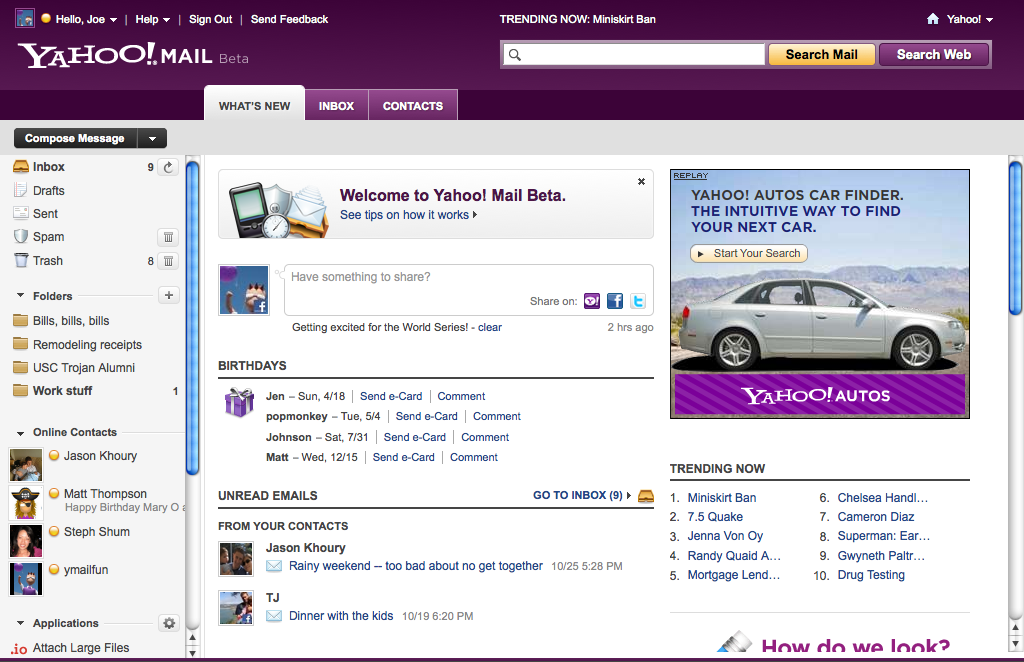
Task: Collapse the Online Contacts section
Action: 20,433
